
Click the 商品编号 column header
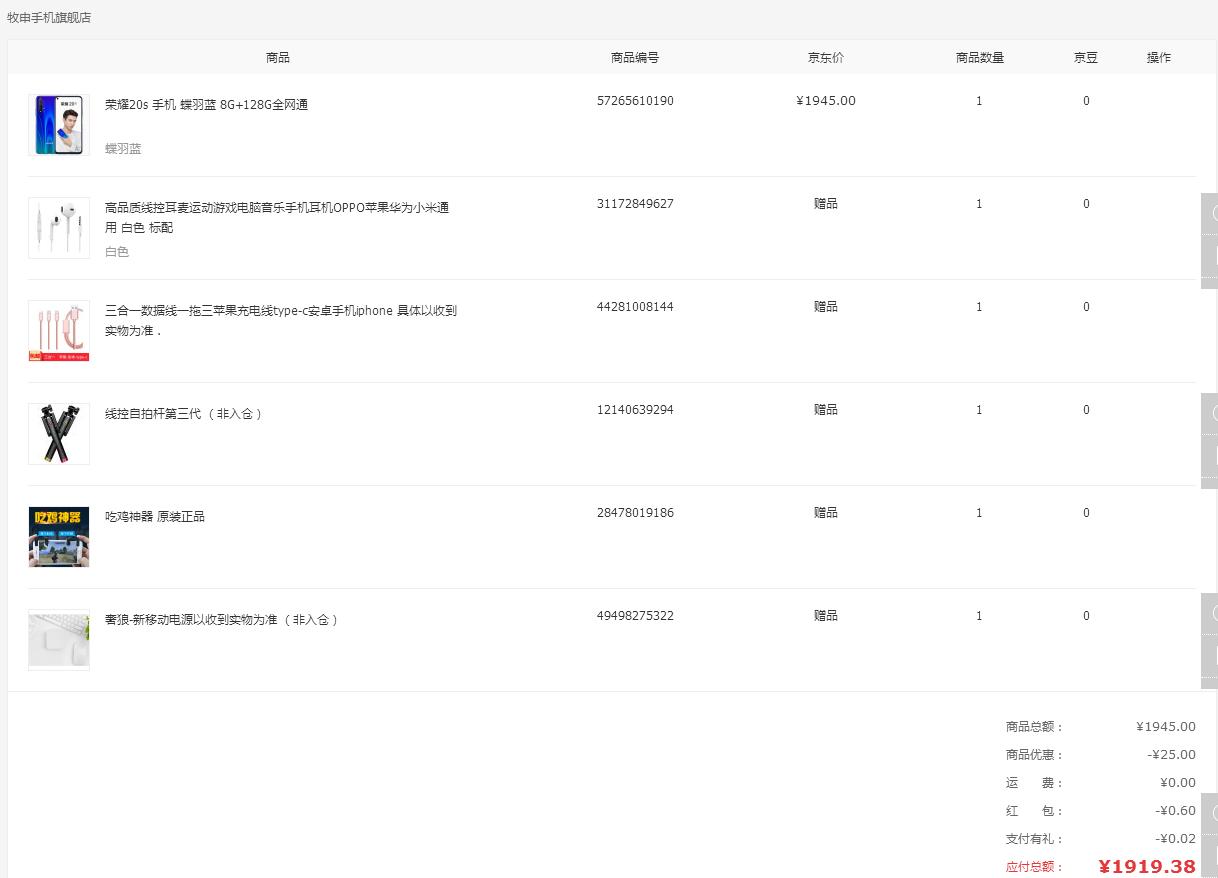635,57
